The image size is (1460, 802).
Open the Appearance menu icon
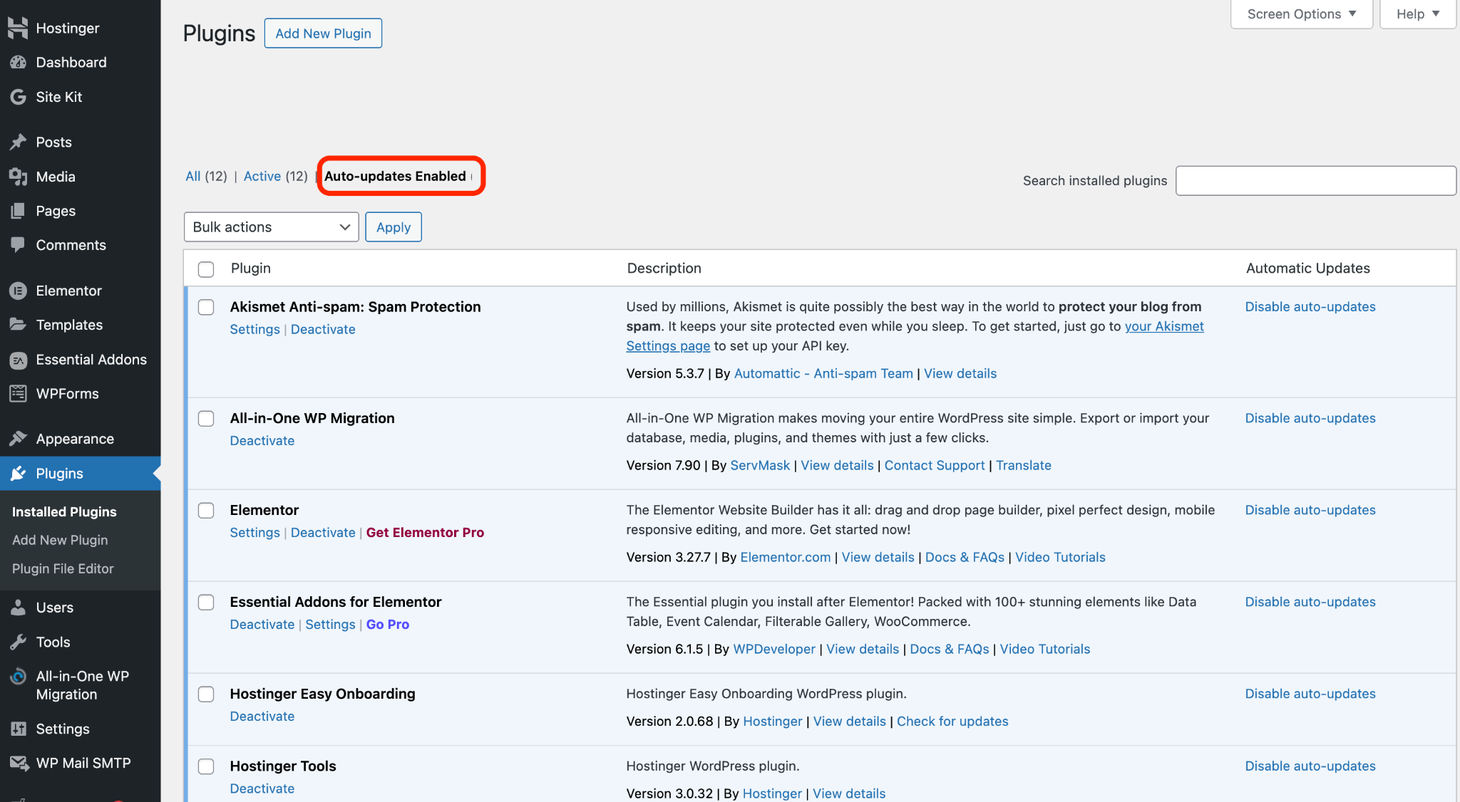point(20,438)
